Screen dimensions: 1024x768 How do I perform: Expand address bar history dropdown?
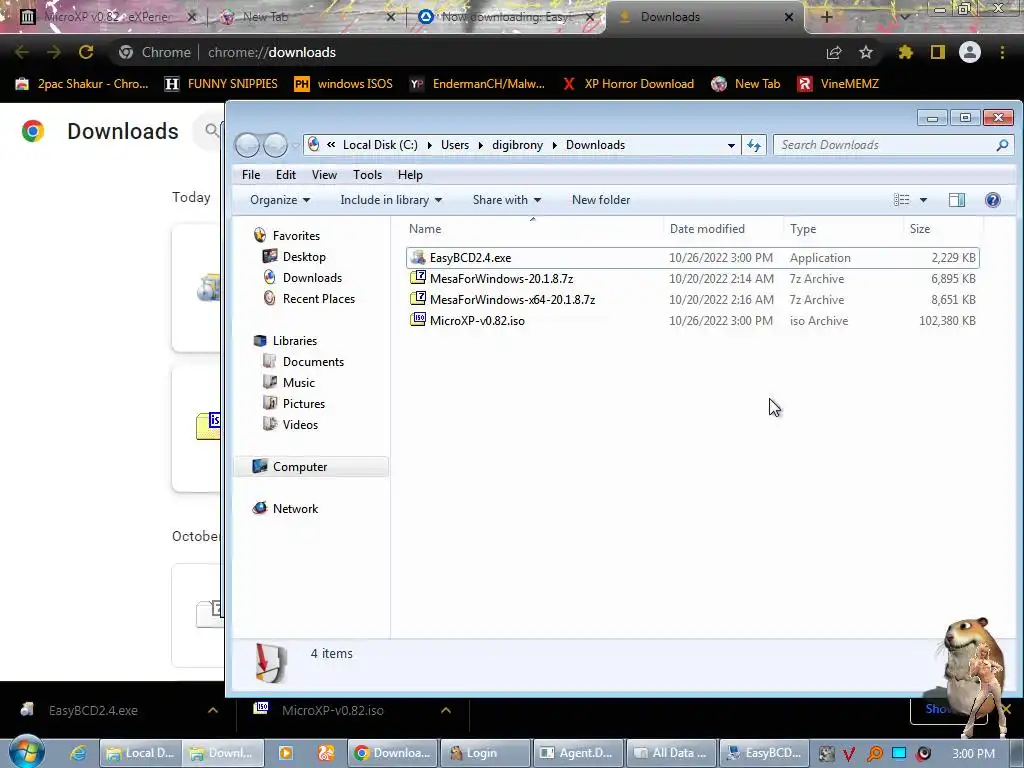pyautogui.click(x=731, y=145)
